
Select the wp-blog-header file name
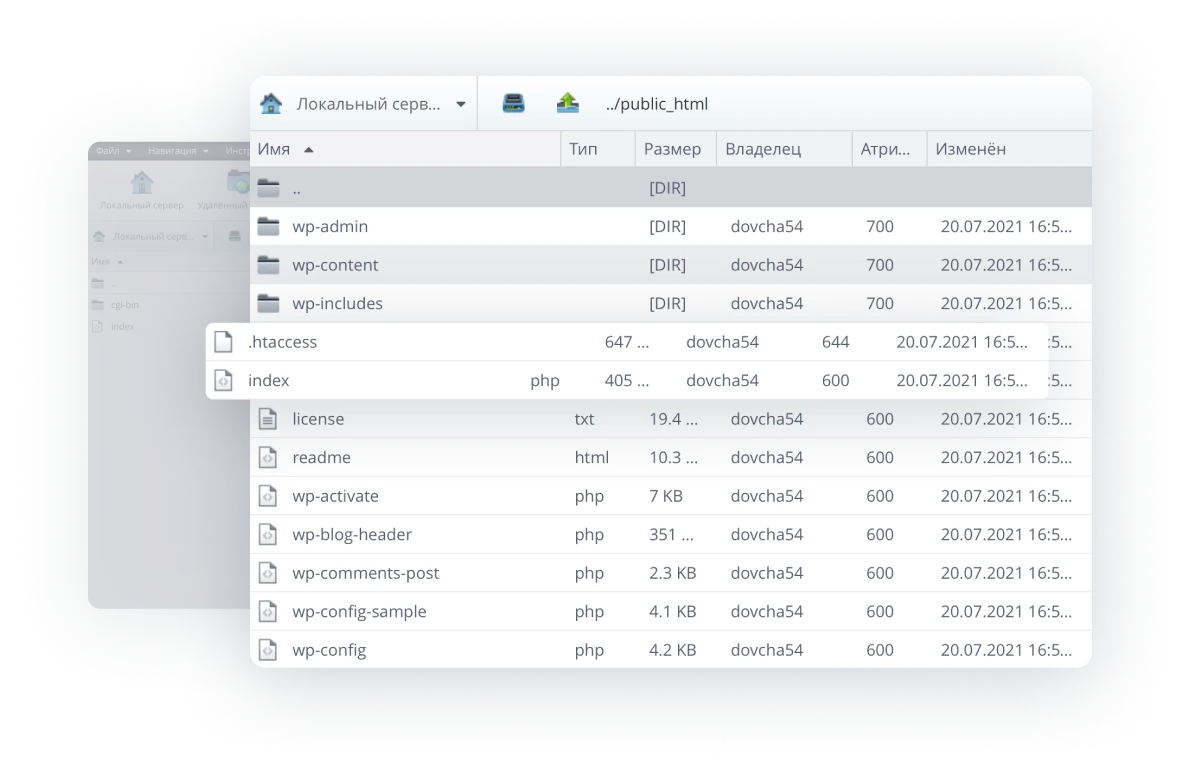pyautogui.click(x=351, y=534)
